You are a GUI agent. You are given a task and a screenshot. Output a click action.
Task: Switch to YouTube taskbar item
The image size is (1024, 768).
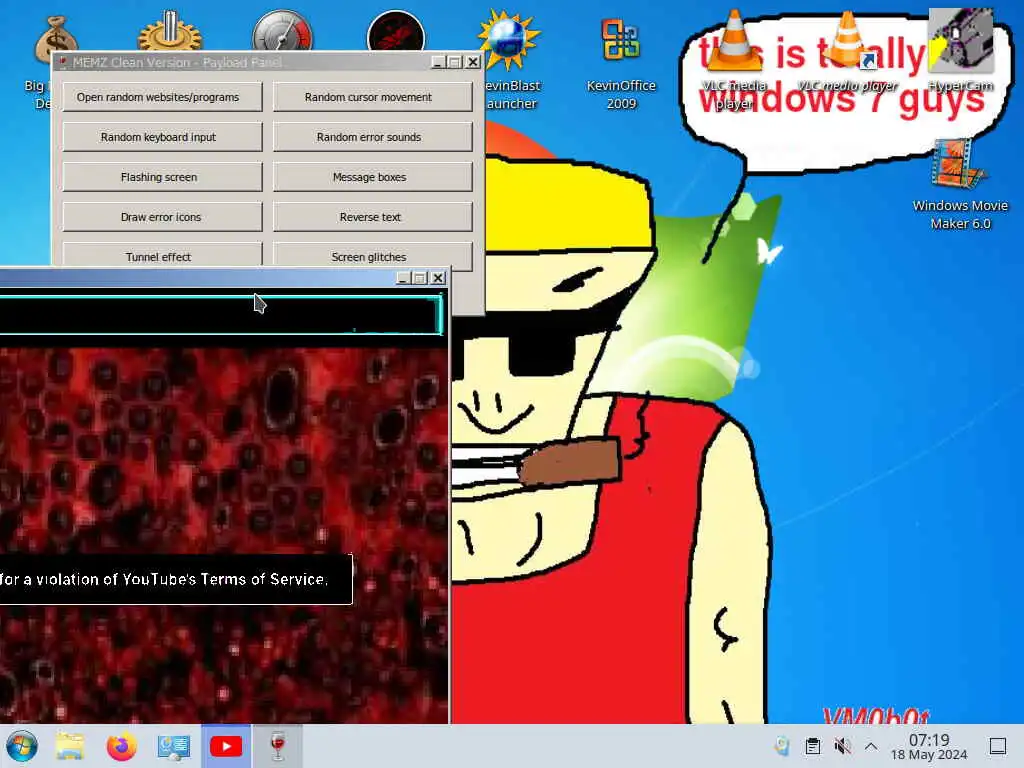coord(226,746)
